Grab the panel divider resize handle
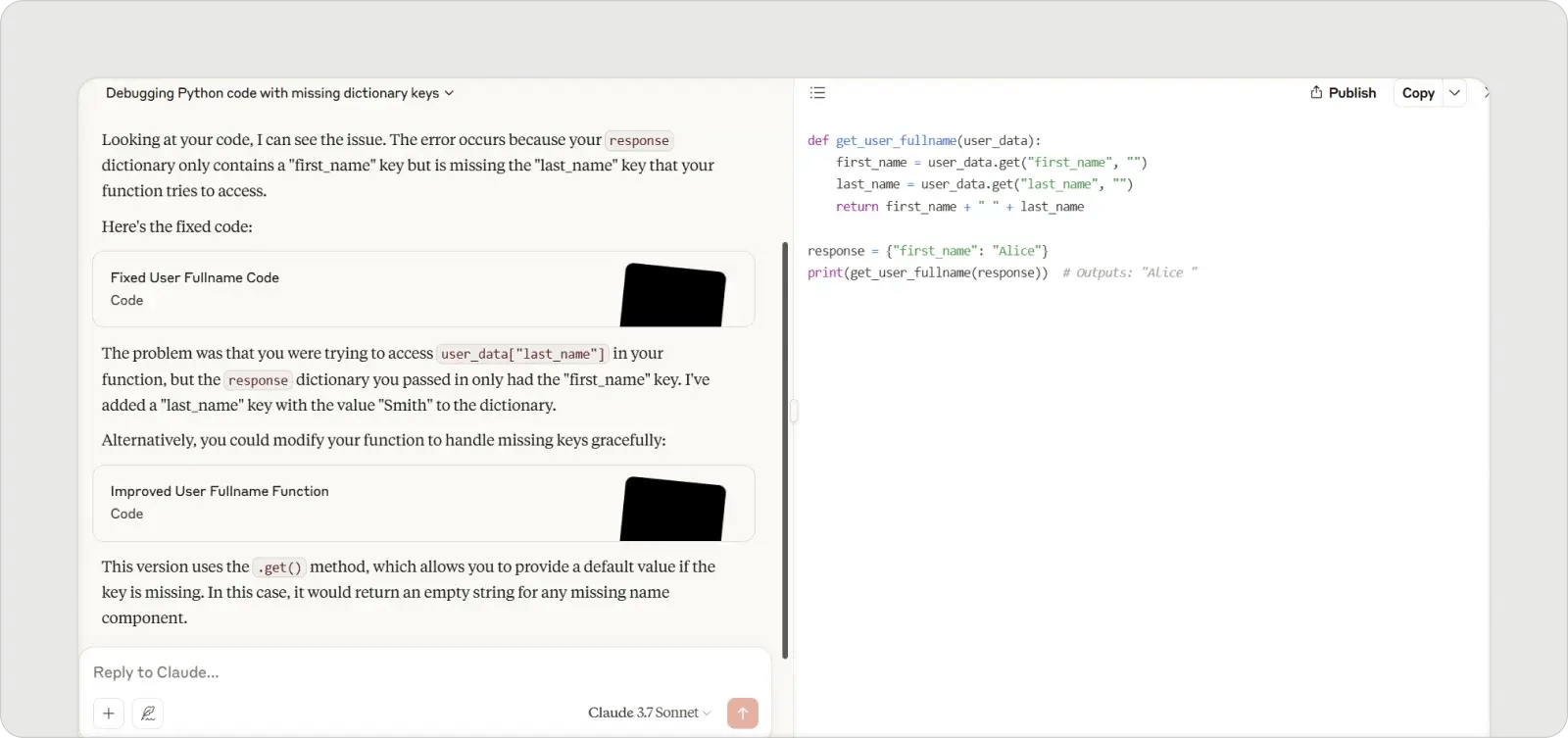This screenshot has height=738, width=1568. [x=794, y=411]
